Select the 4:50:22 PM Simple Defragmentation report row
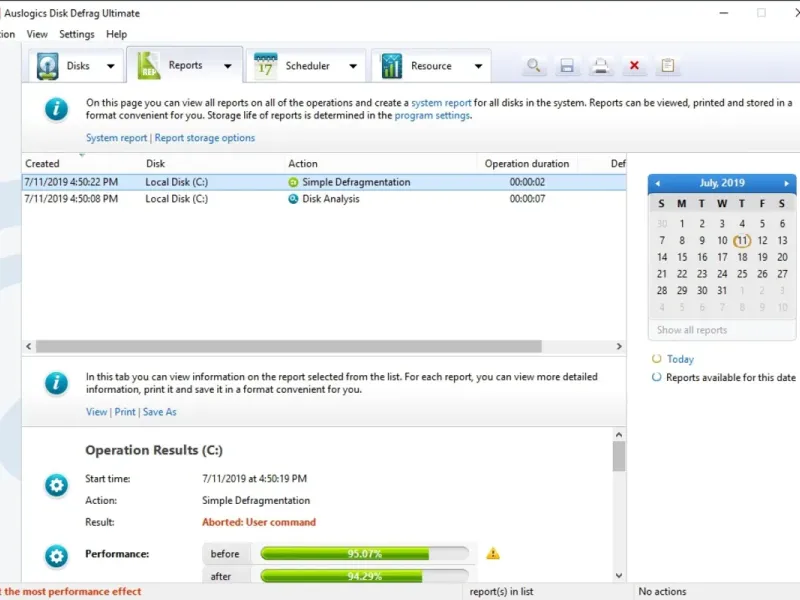 [x=324, y=182]
